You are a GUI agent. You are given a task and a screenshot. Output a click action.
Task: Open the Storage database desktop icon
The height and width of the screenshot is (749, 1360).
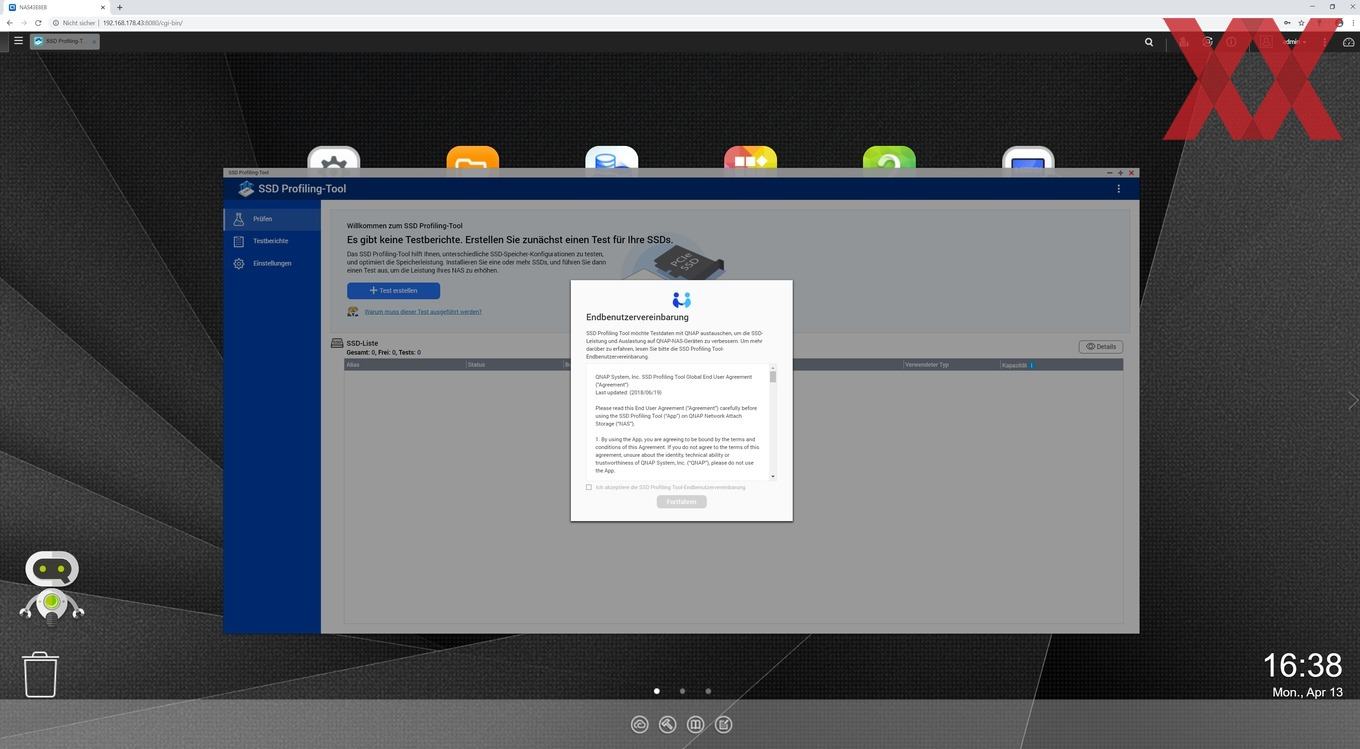click(612, 160)
